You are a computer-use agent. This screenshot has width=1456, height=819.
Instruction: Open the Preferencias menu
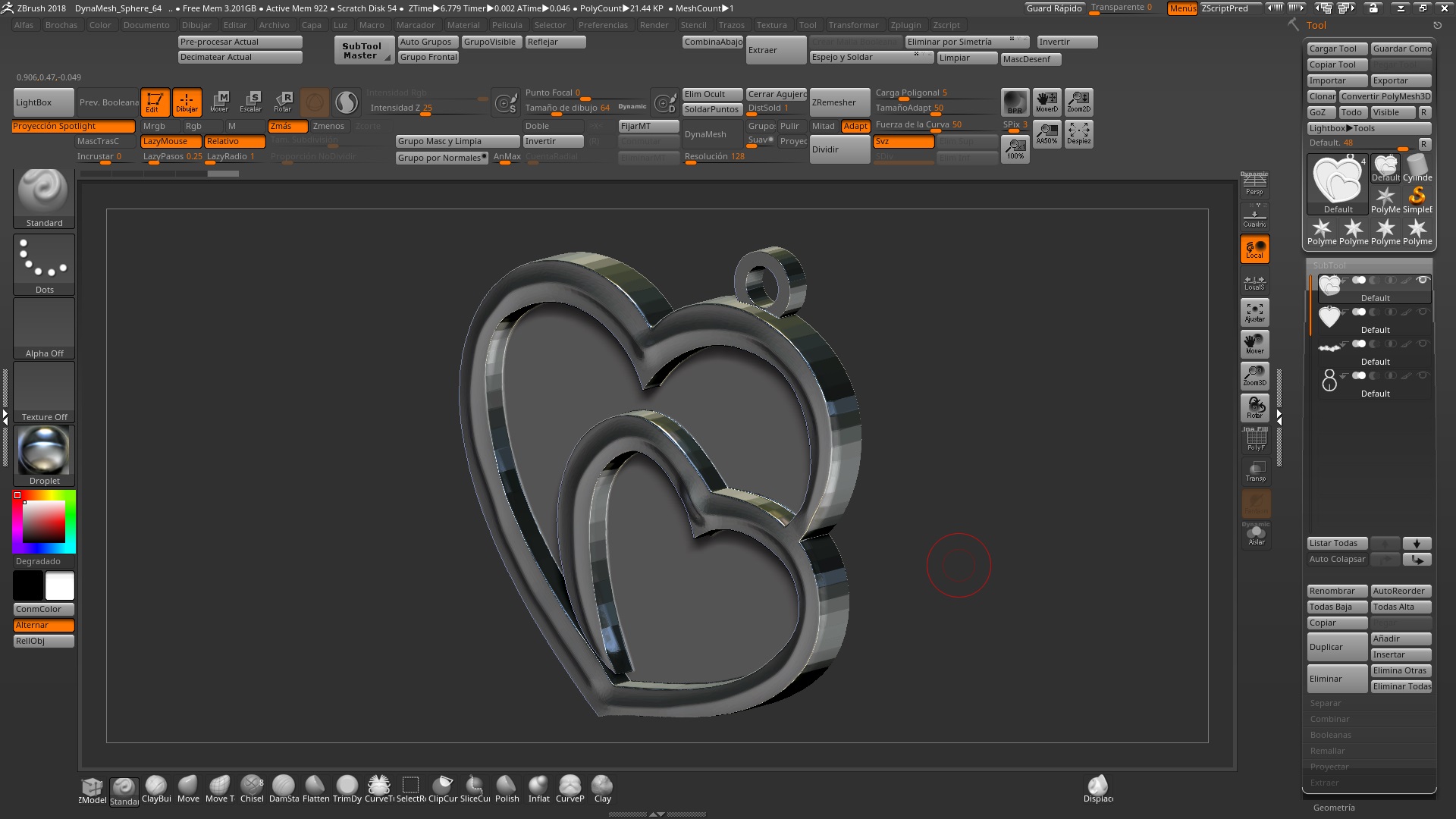(x=602, y=25)
